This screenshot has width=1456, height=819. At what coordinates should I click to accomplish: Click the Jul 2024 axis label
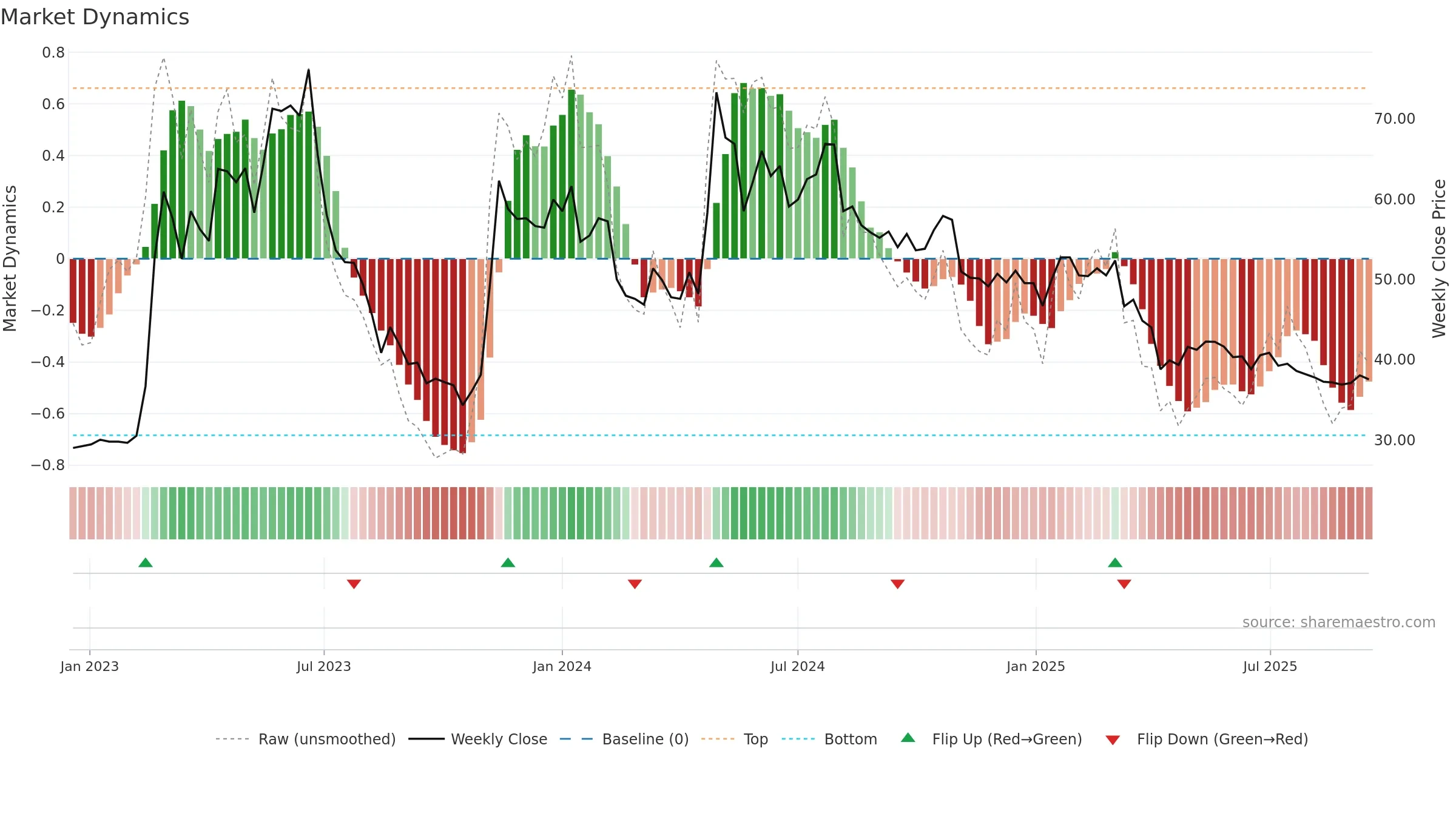(x=798, y=666)
